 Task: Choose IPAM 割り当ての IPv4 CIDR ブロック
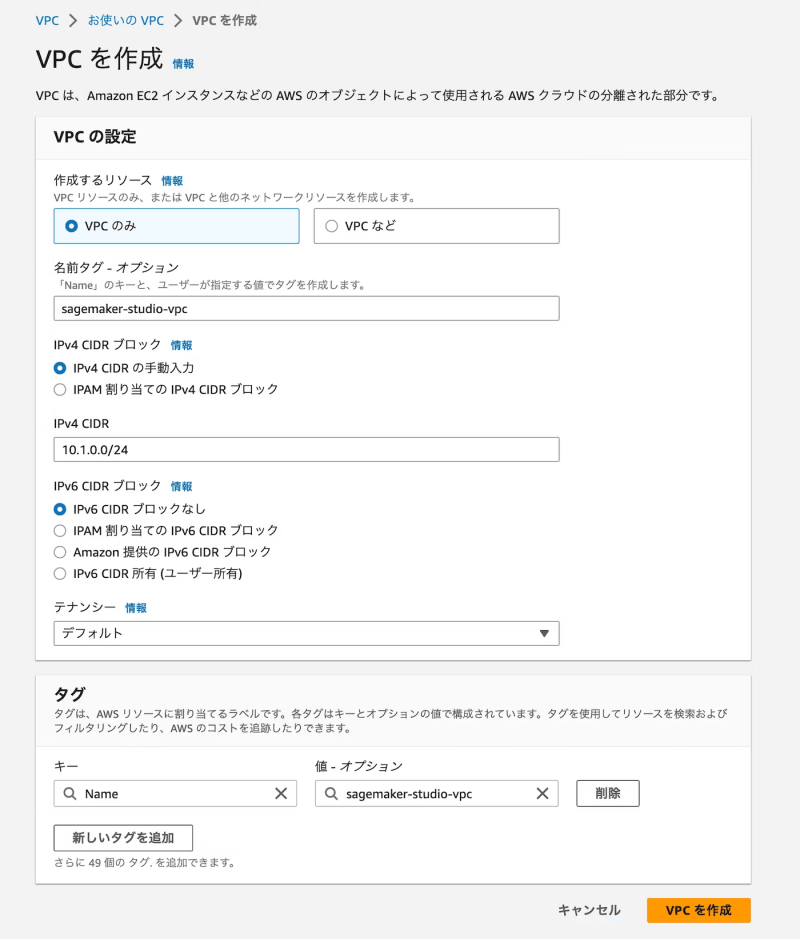[60, 390]
